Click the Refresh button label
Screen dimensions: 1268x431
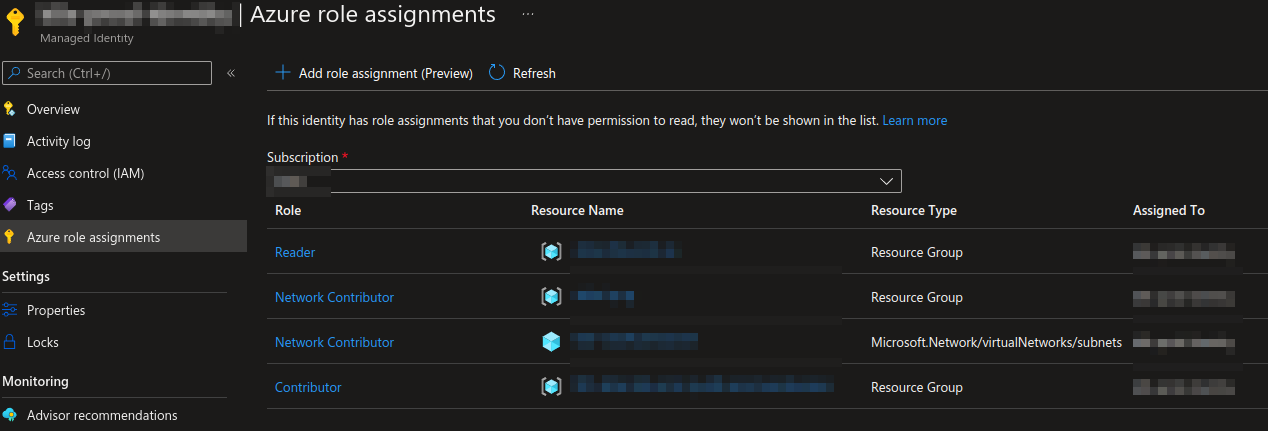click(534, 73)
